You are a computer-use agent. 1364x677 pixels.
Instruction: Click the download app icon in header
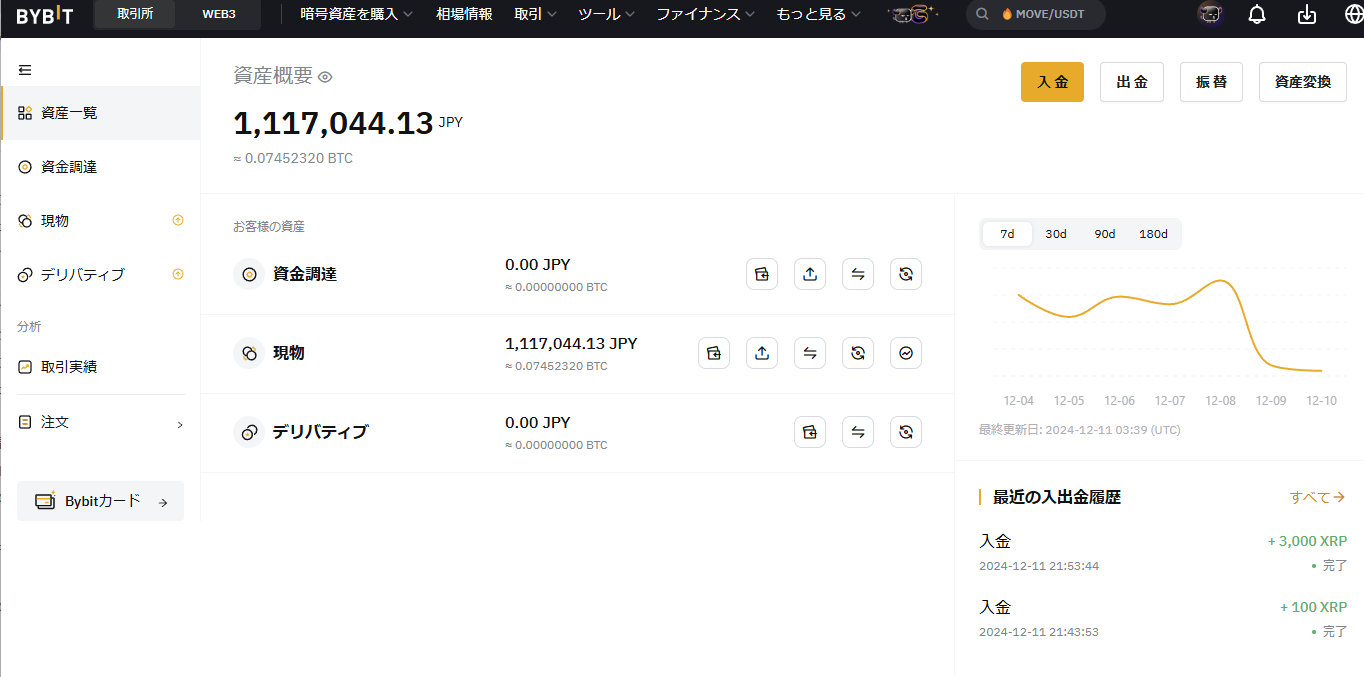[x=1306, y=14]
